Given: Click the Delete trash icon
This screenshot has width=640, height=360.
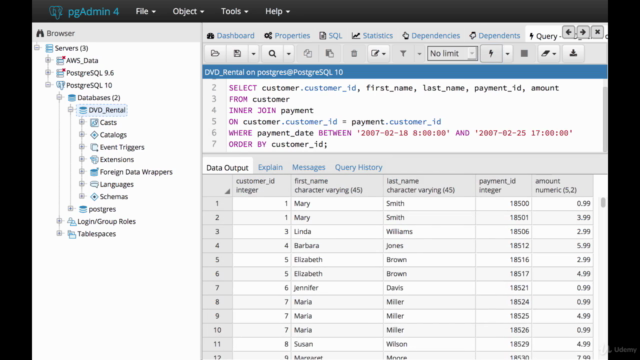Looking at the screenshot, I should point(354,53).
